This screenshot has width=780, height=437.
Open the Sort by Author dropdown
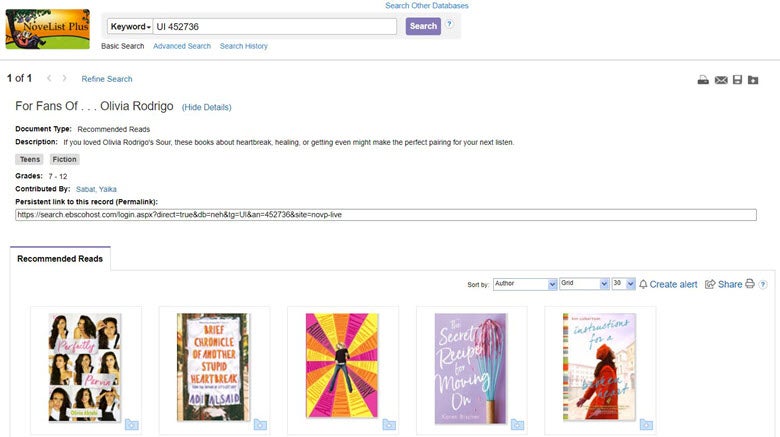coord(525,284)
